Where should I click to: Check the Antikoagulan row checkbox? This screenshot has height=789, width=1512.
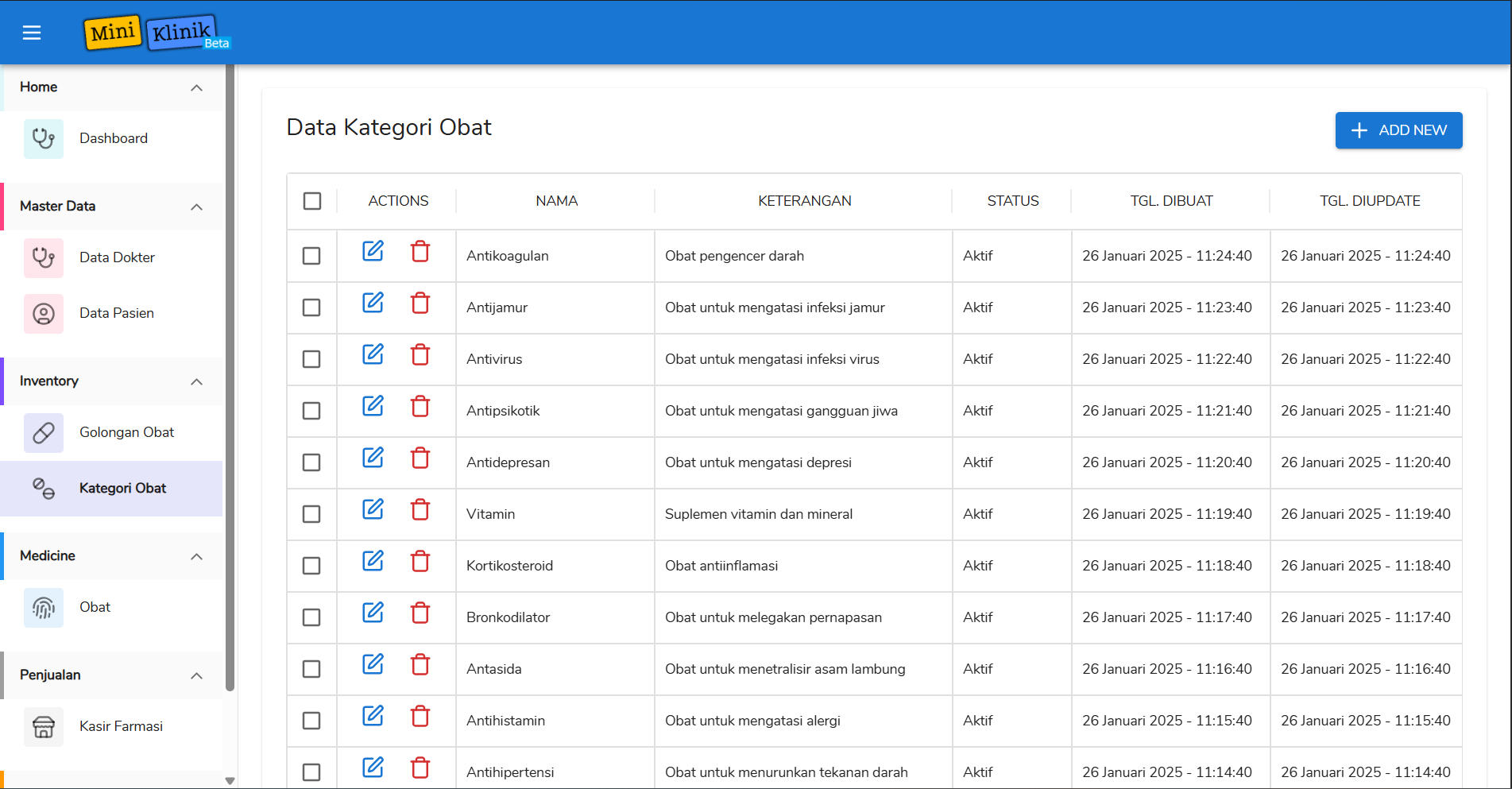tap(311, 256)
